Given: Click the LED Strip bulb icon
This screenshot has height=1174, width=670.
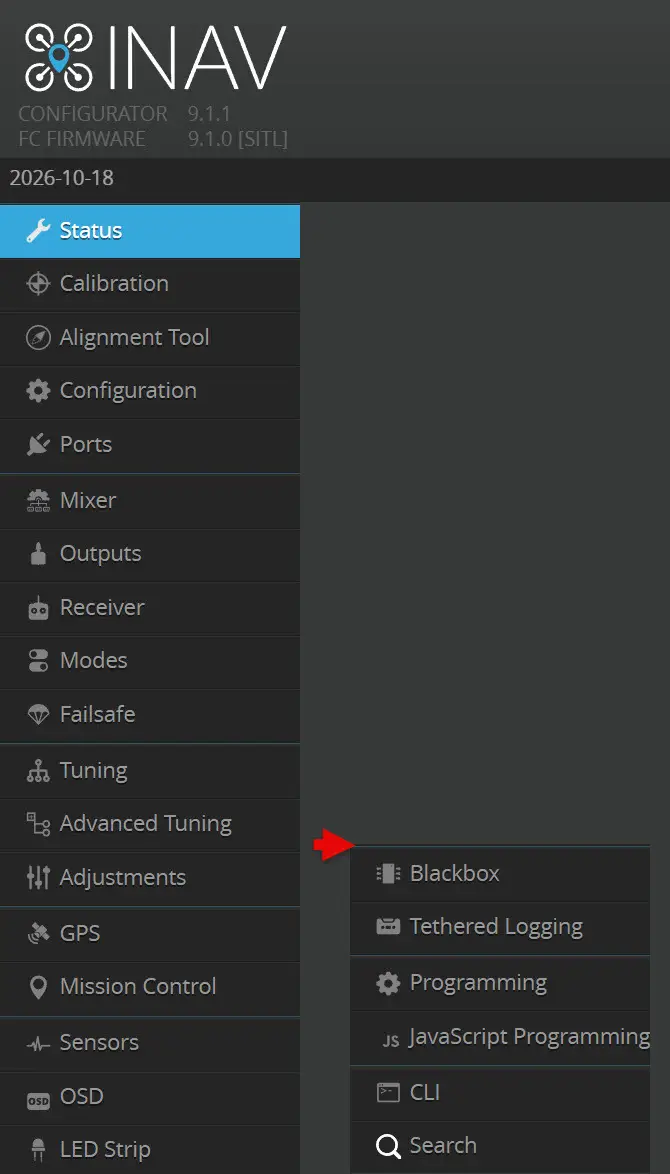Looking at the screenshot, I should click(37, 1149).
